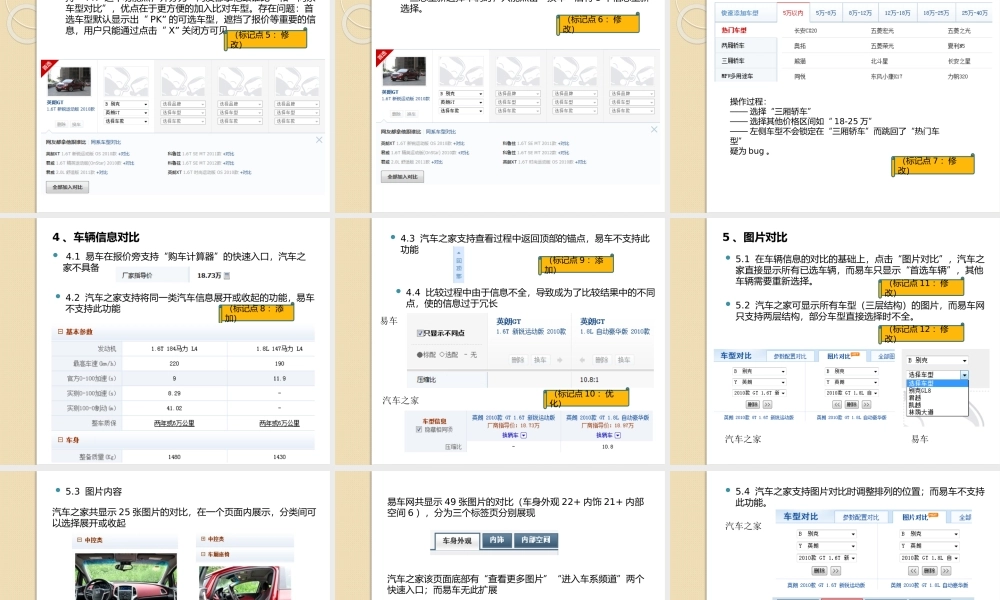Viewport: 1000px width, 600px height.
Task: Click the << previous-page icon beside 删除
Action: click(836, 404)
